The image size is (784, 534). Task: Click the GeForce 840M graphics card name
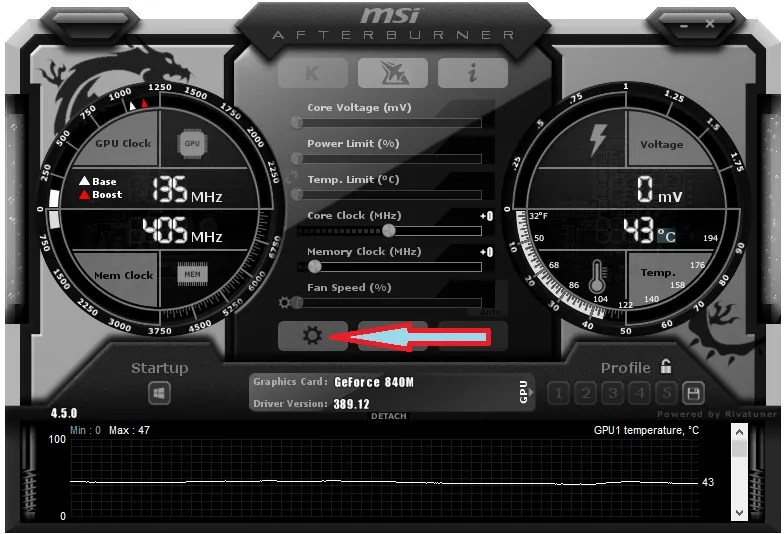(x=374, y=382)
